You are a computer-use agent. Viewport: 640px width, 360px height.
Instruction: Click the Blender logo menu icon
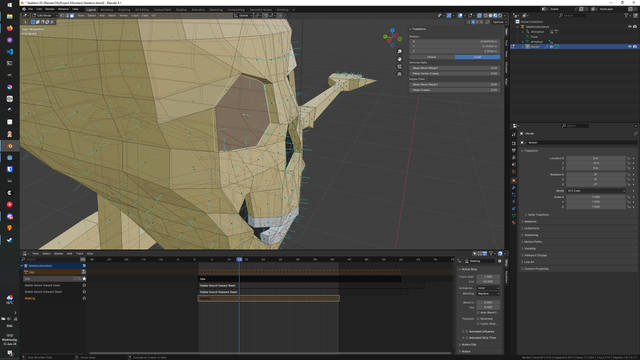tap(24, 9)
